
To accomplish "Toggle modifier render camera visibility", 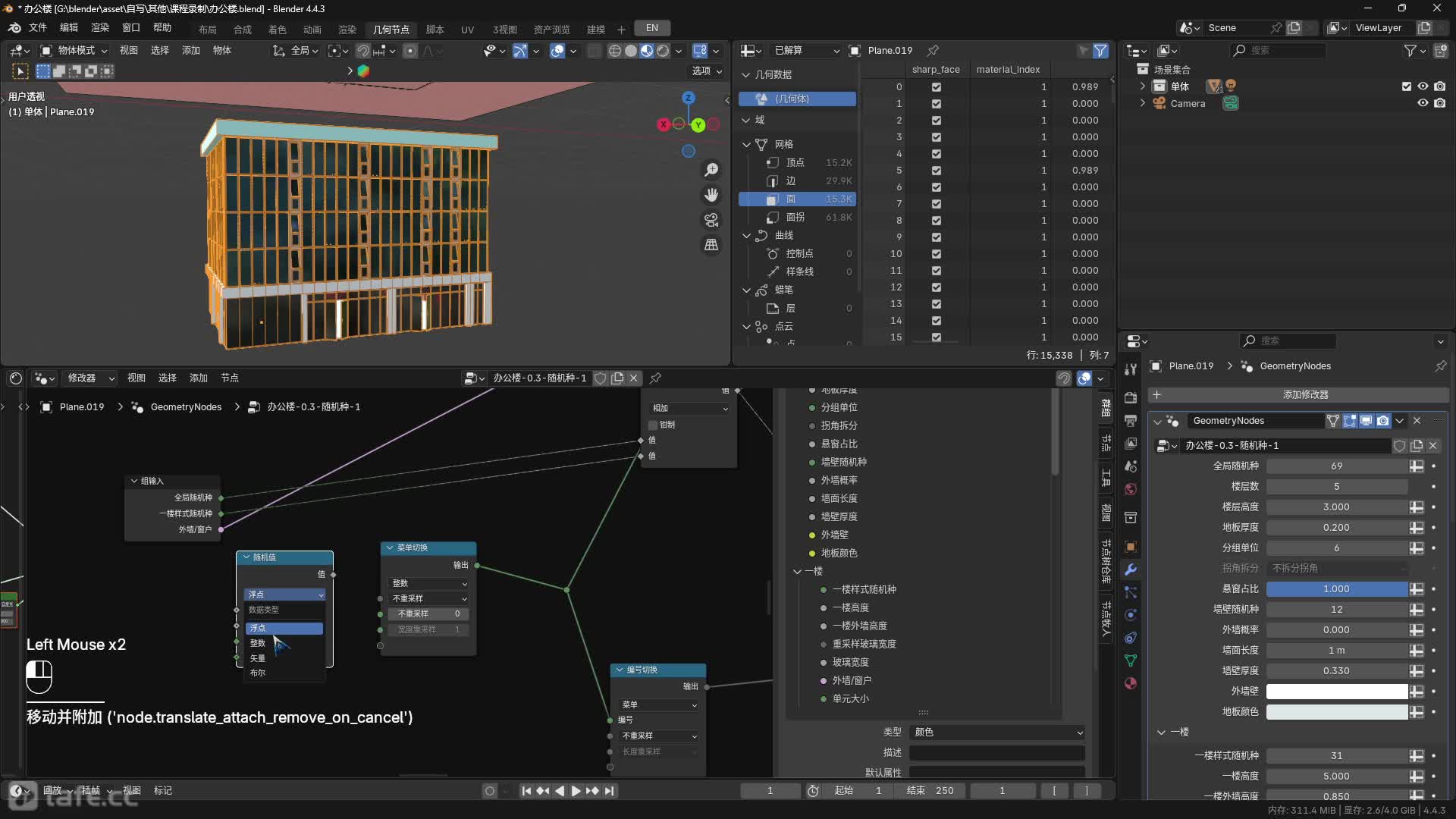I will point(1383,420).
